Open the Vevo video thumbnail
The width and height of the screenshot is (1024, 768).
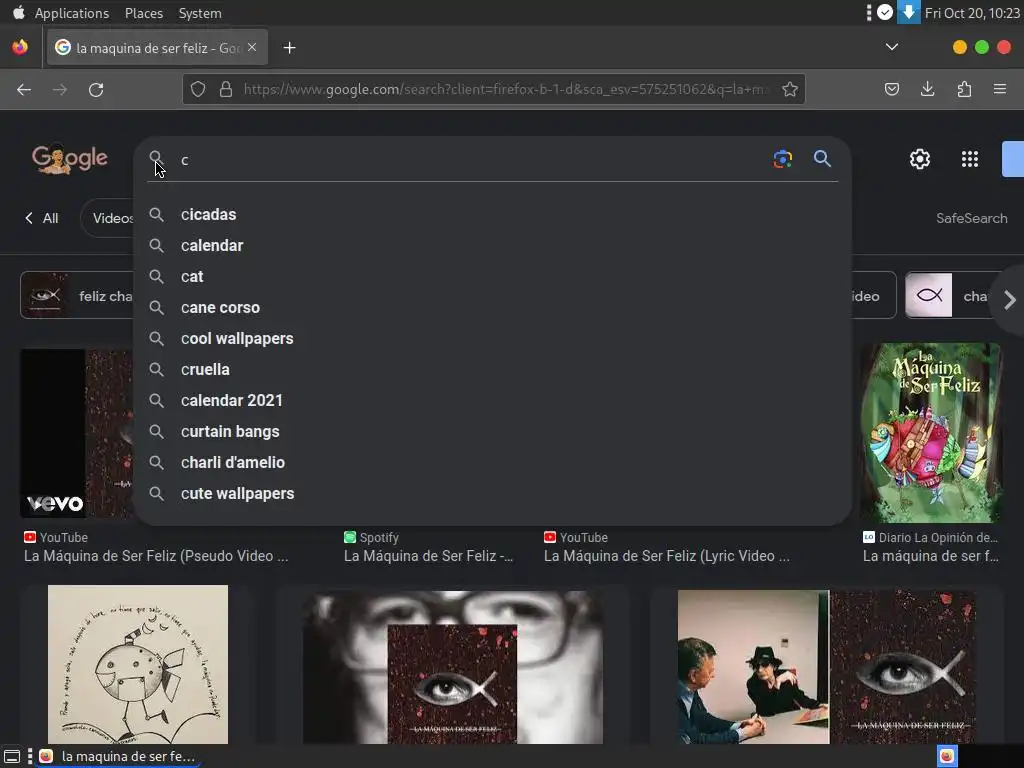pos(77,434)
